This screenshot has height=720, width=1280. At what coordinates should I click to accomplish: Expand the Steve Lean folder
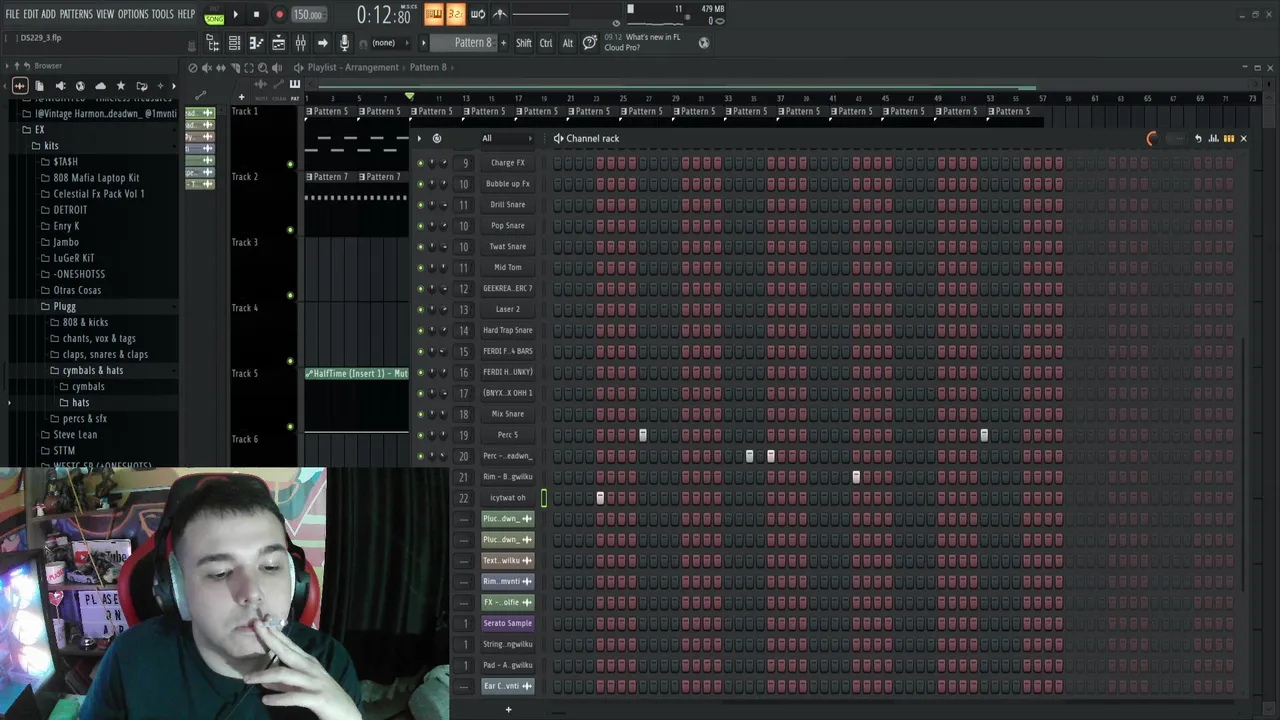click(x=75, y=434)
